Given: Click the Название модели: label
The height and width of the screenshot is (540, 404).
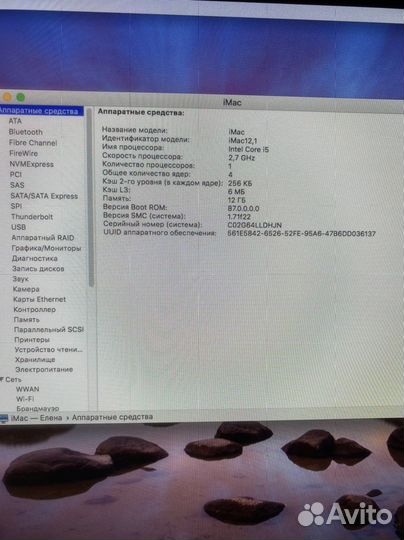Looking at the screenshot, I should (x=135, y=130).
